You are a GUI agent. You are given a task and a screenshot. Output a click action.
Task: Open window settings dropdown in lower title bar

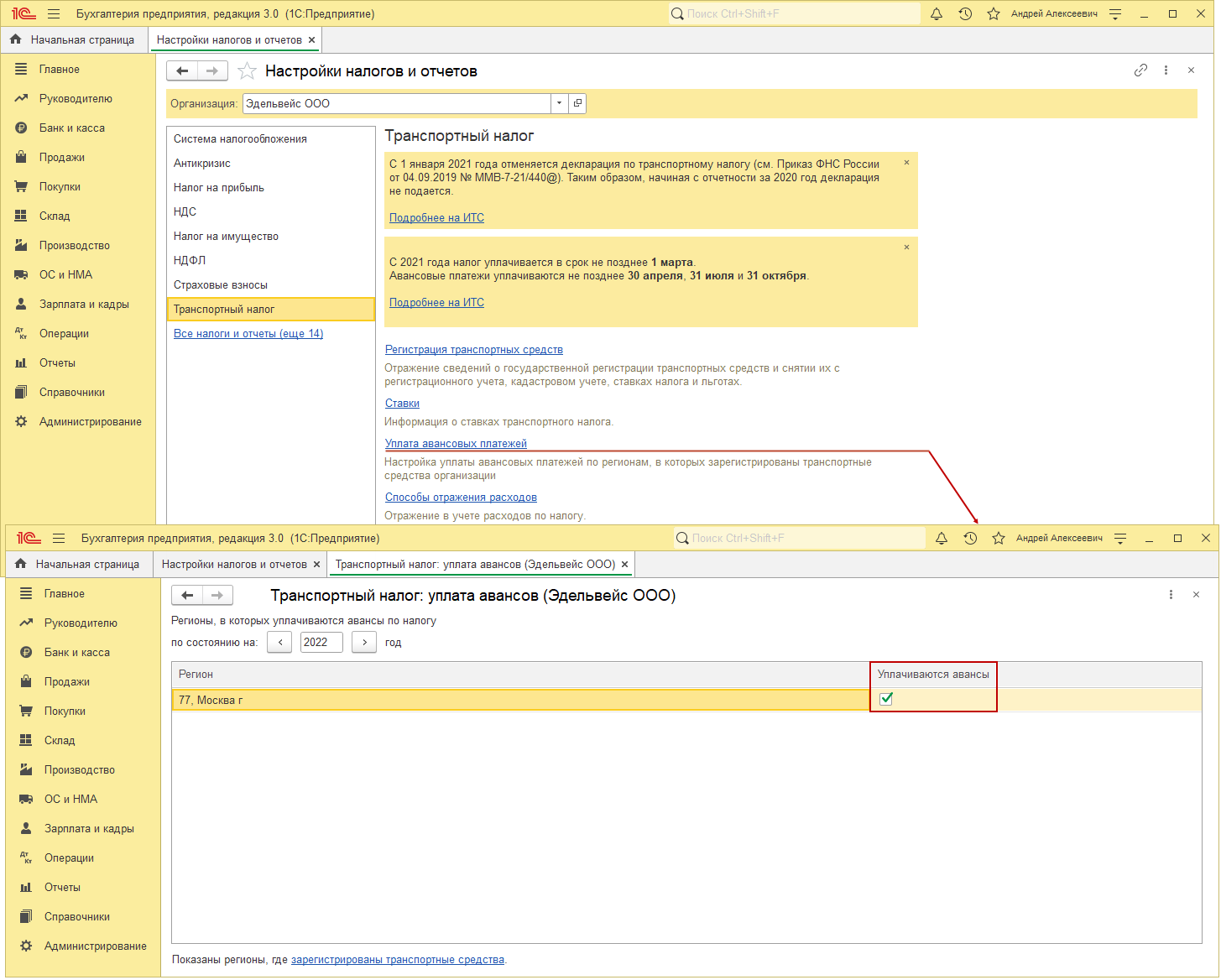(x=1120, y=539)
